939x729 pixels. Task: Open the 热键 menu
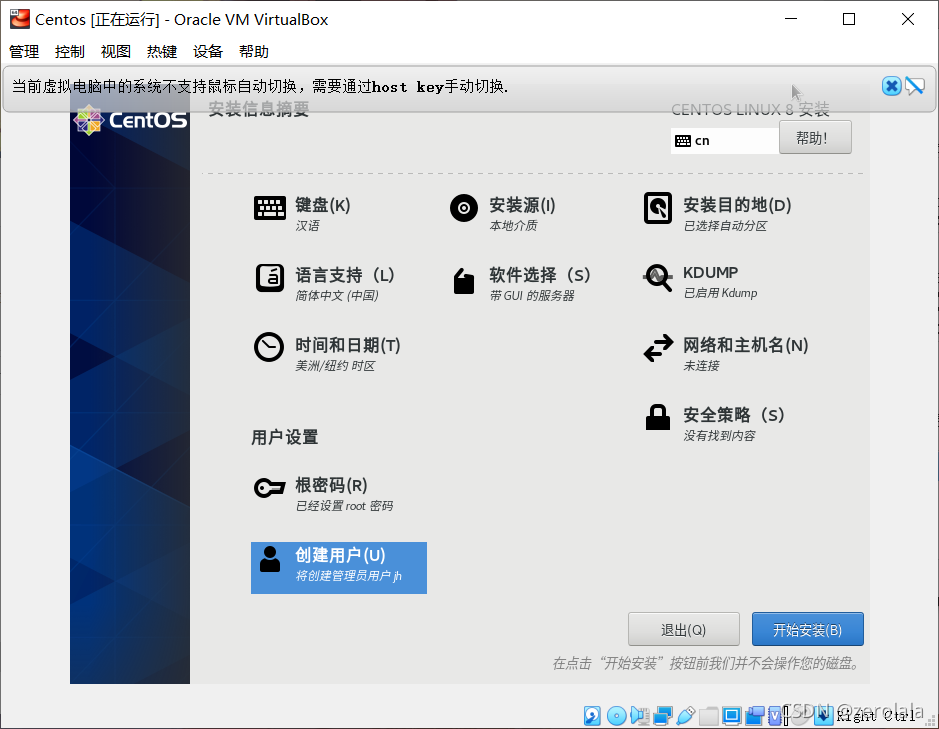tap(162, 52)
